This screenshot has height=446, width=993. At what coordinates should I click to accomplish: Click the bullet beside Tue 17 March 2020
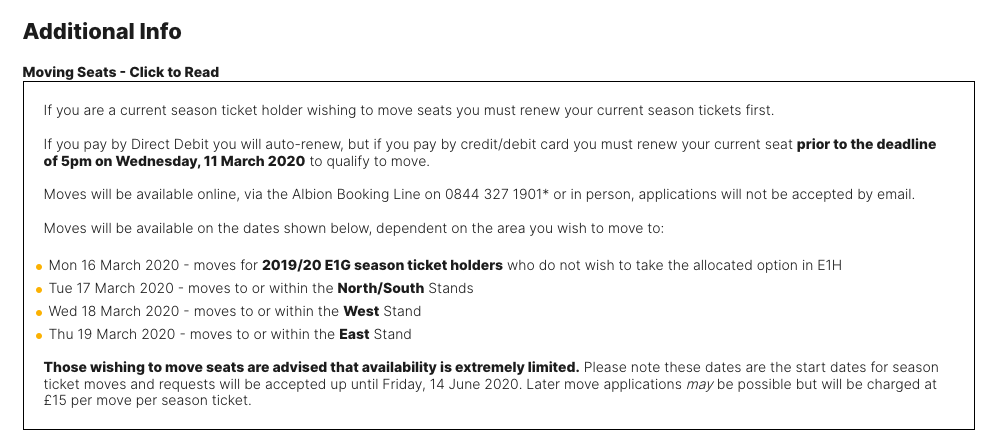(39, 290)
